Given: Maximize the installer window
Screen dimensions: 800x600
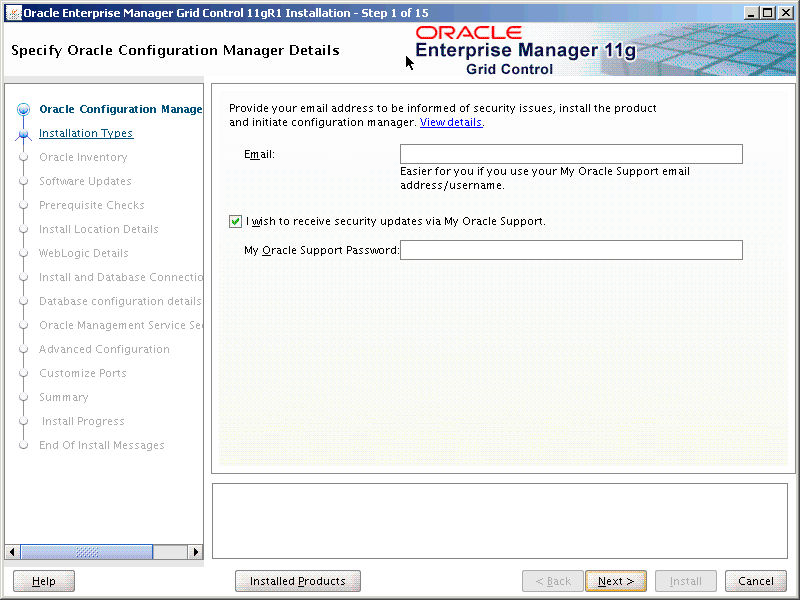Looking at the screenshot, I should click(x=767, y=13).
